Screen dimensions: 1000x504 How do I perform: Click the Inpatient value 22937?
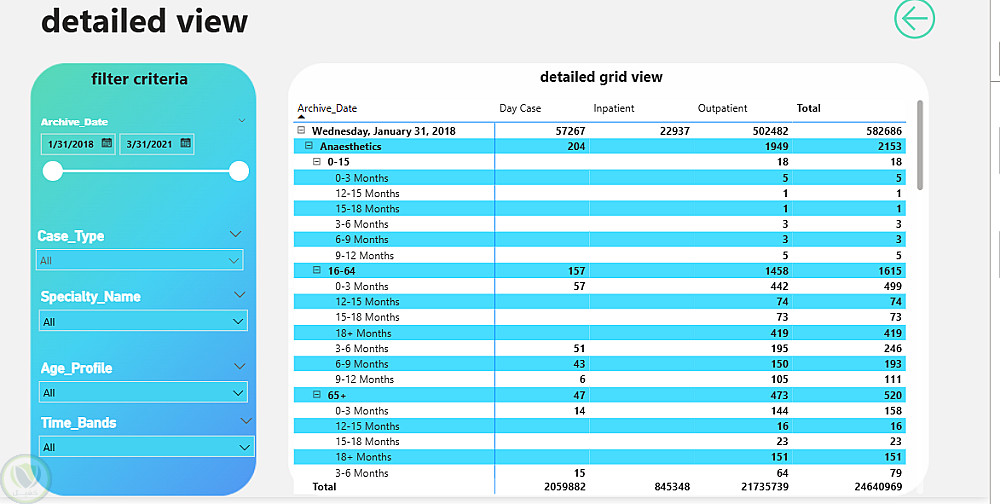tap(674, 131)
